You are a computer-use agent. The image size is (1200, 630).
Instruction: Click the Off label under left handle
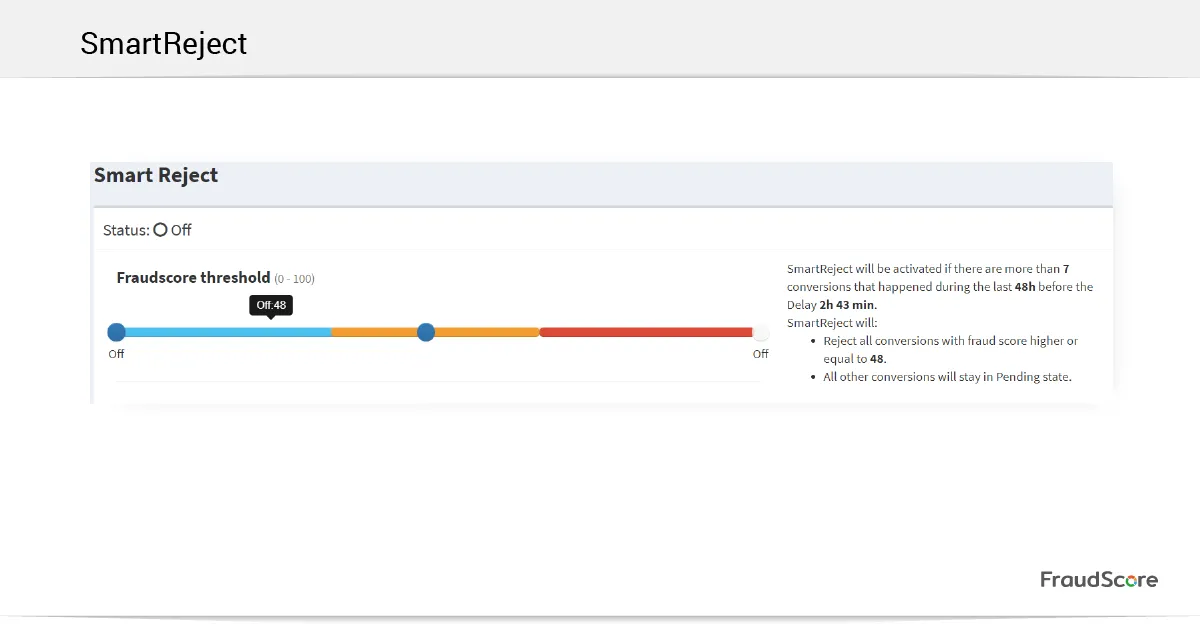116,354
